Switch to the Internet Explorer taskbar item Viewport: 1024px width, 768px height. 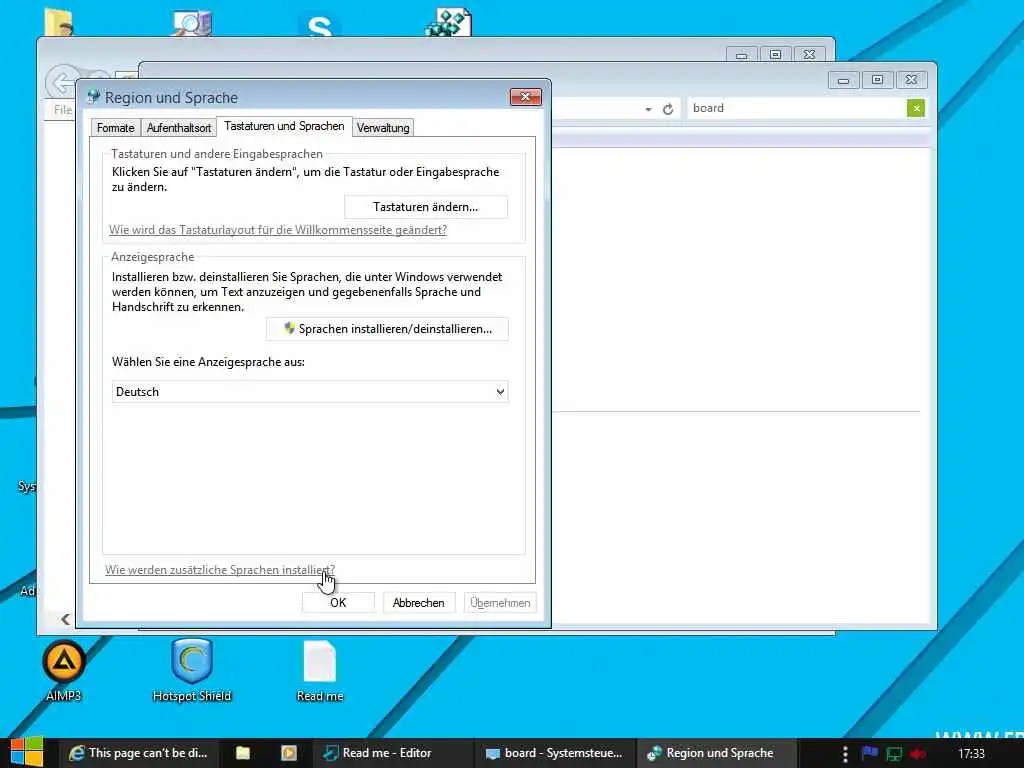tap(138, 753)
